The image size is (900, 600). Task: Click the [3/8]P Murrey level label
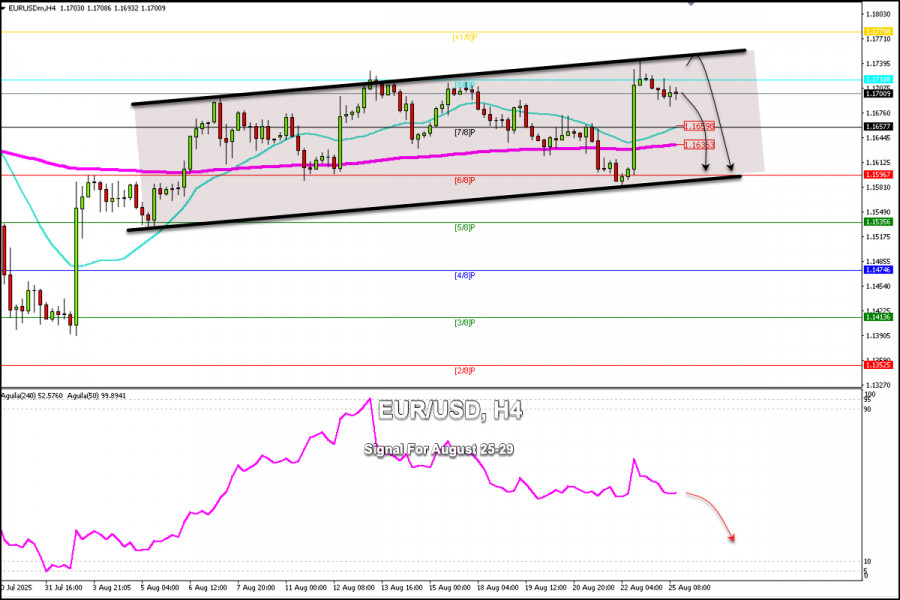tap(465, 323)
